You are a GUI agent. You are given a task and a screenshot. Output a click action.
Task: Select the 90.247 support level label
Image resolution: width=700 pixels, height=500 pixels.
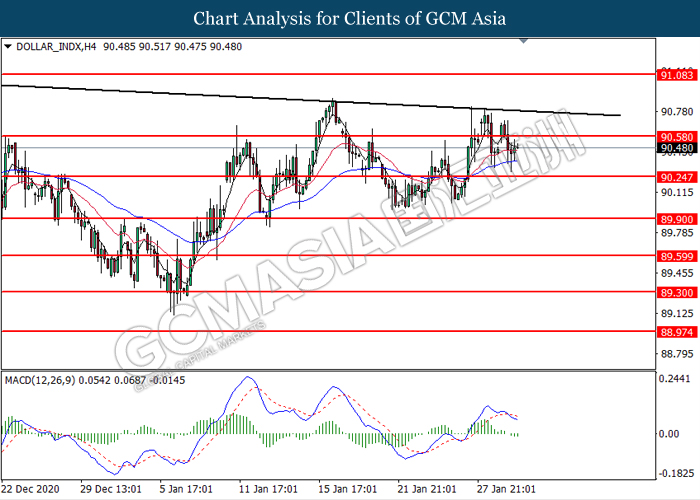click(x=677, y=177)
